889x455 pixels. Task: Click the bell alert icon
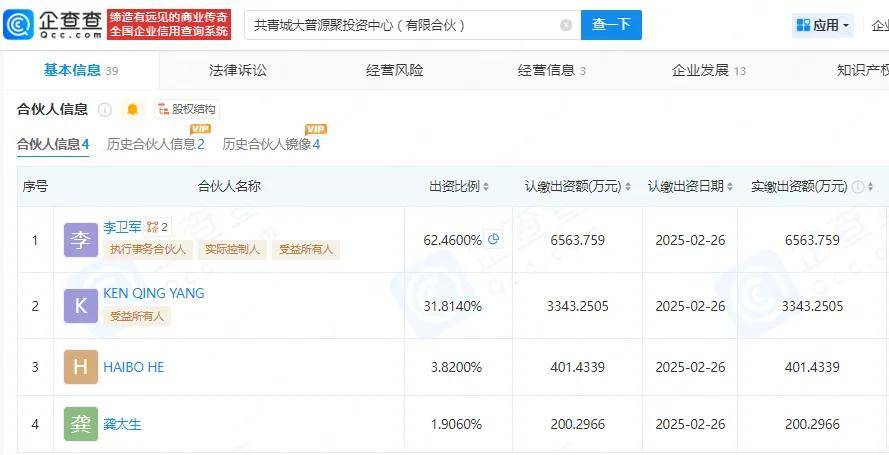point(132,109)
